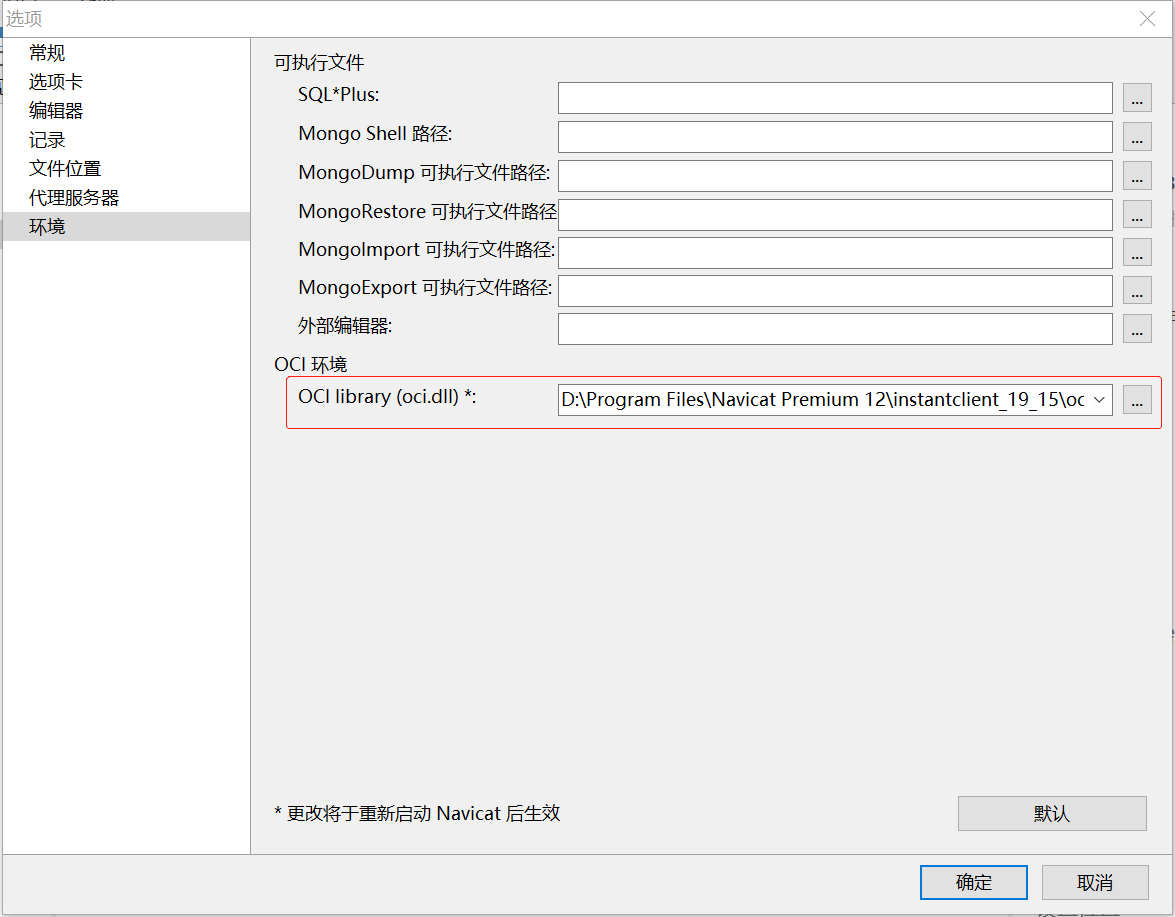
Task: Confirm with the 确定 button
Action: pyautogui.click(x=973, y=883)
